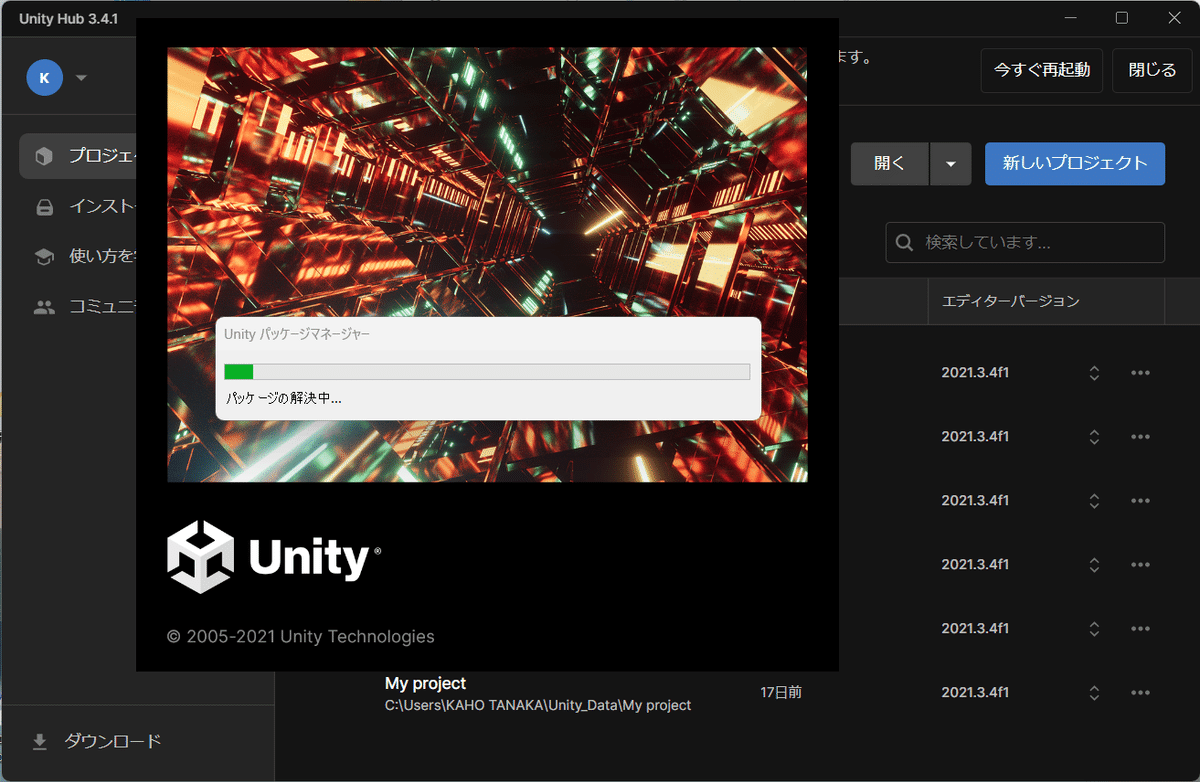Click the 検索しています search field
This screenshot has width=1200, height=782.
1000,242
